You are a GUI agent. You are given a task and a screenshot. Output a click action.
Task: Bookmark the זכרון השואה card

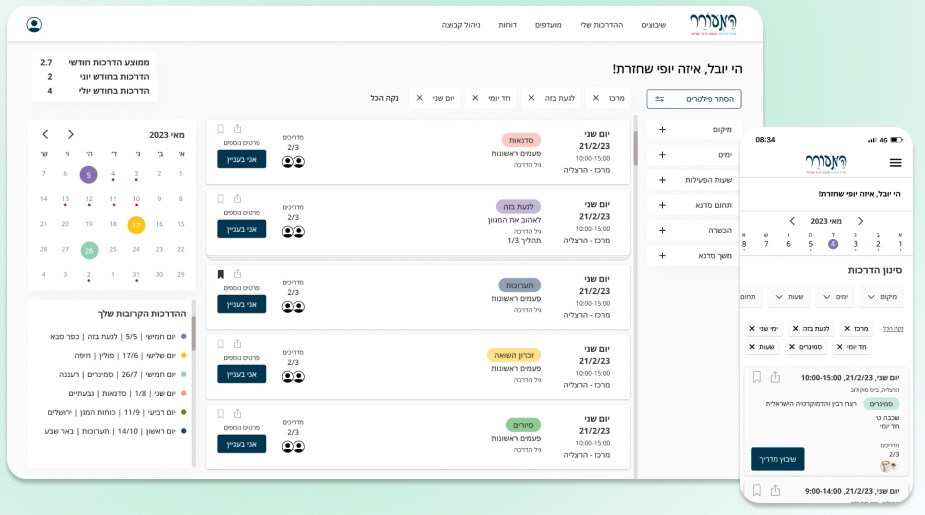click(221, 344)
